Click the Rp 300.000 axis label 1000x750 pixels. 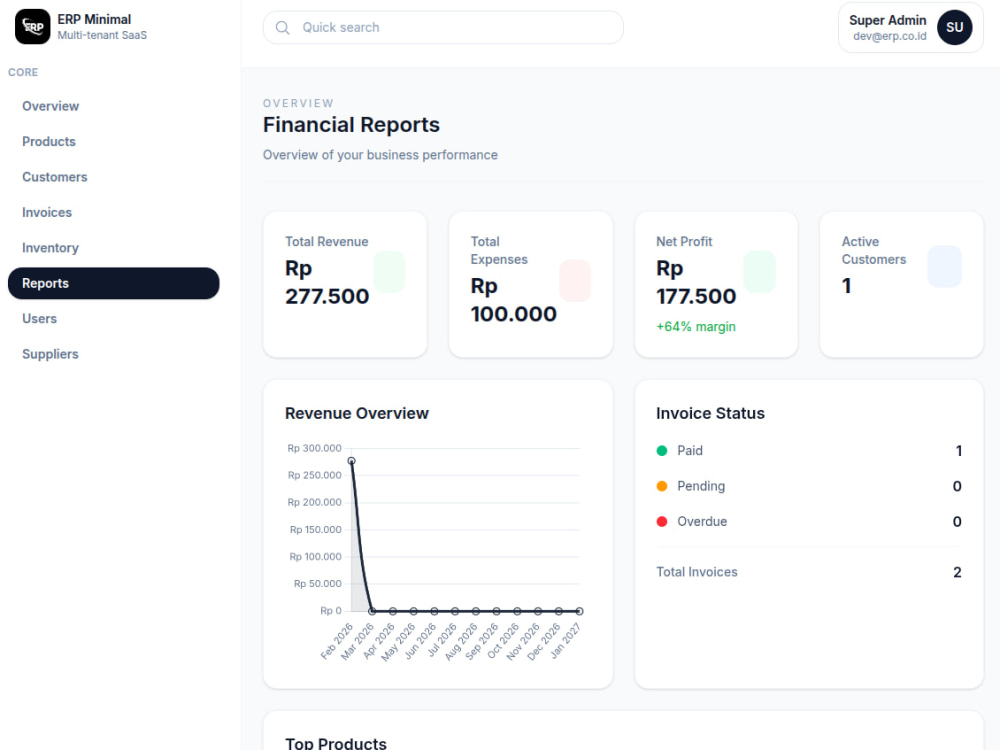pos(314,448)
